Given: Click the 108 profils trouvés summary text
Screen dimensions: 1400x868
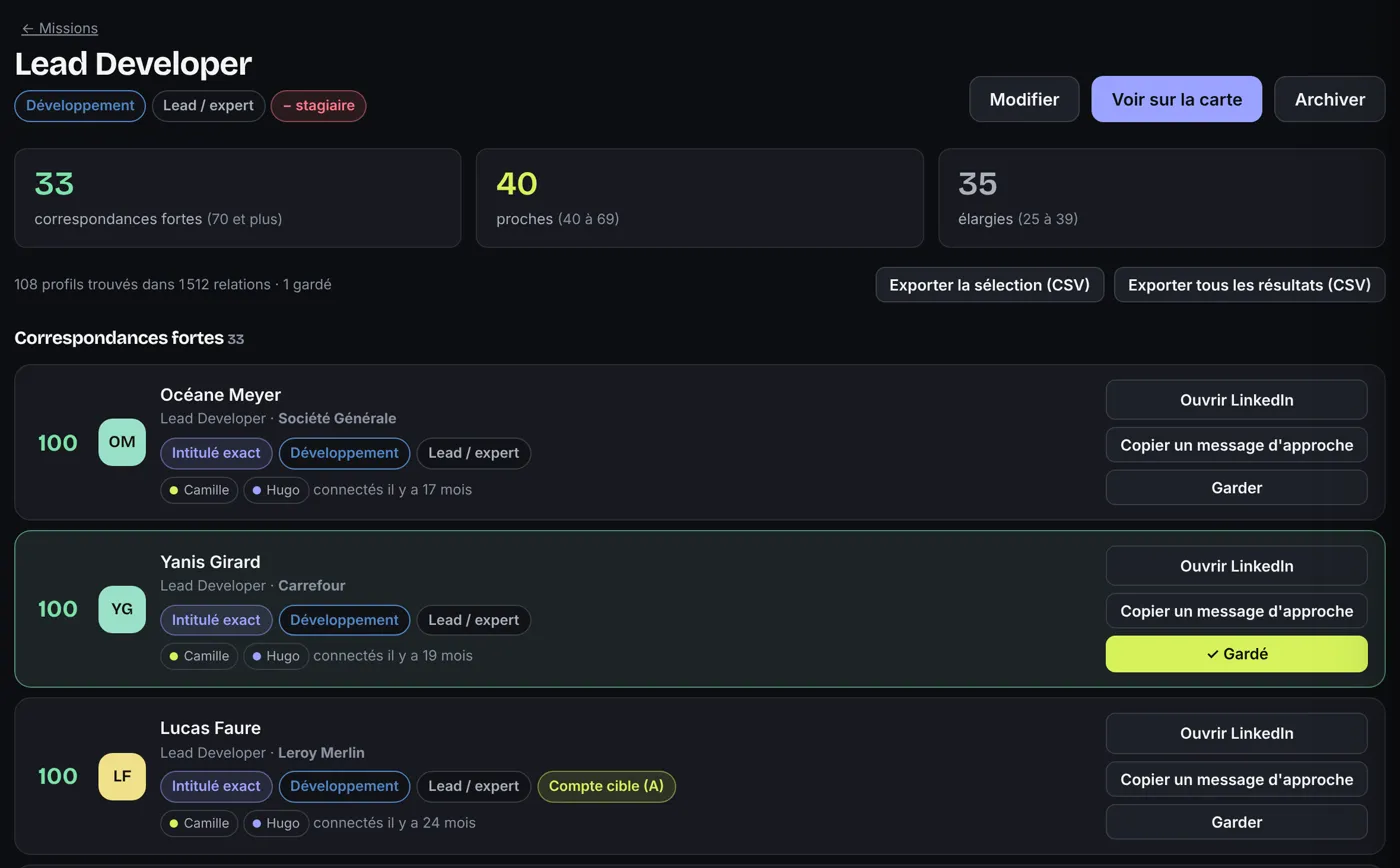Looking at the screenshot, I should click(173, 285).
